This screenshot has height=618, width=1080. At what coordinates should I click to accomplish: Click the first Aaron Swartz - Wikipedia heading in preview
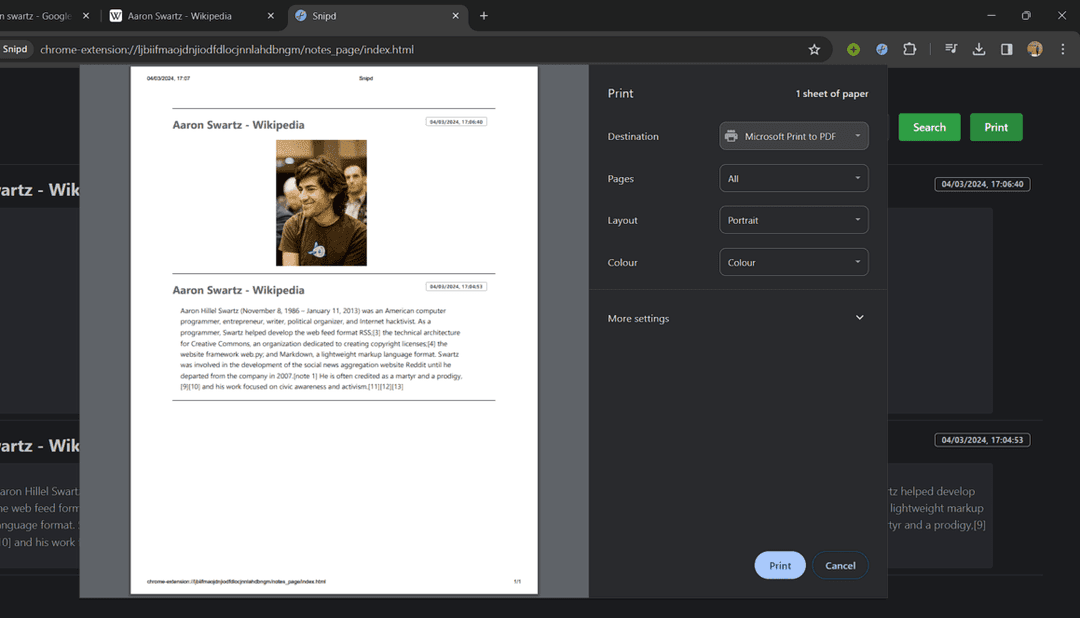click(x=238, y=125)
